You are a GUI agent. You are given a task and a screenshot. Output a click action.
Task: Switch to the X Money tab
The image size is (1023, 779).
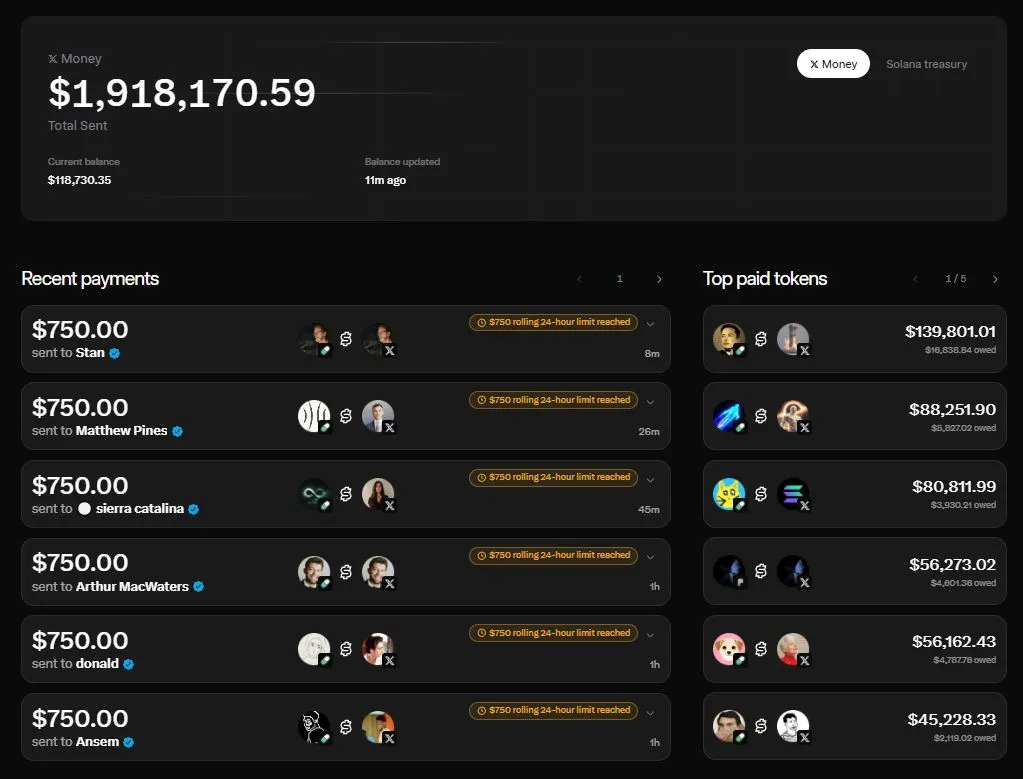[833, 64]
